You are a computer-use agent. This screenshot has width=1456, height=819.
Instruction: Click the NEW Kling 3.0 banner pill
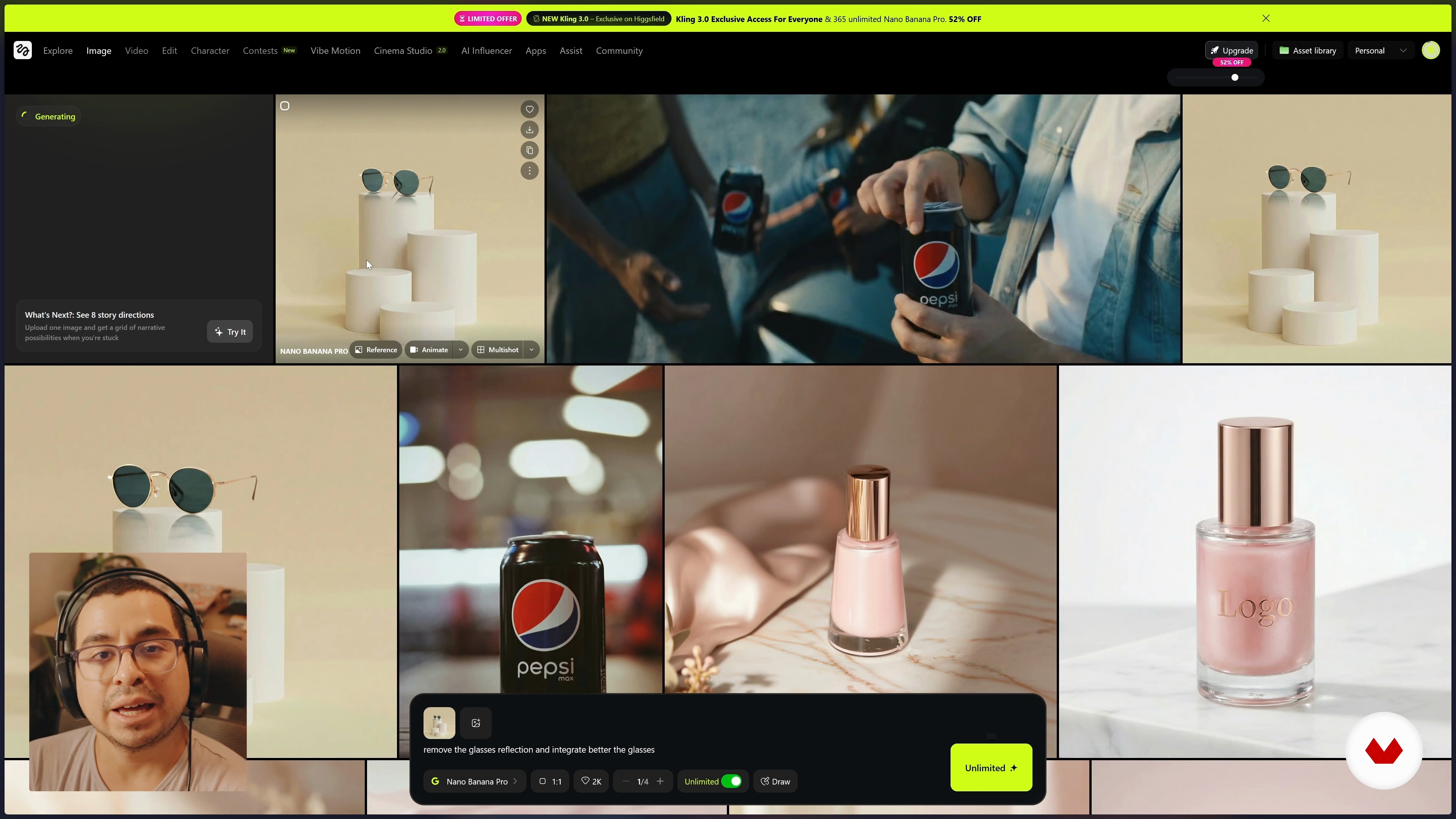(x=599, y=19)
